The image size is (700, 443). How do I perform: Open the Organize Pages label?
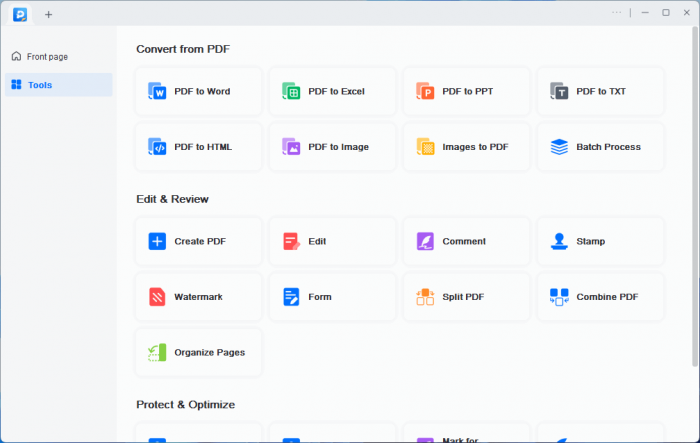(x=209, y=352)
